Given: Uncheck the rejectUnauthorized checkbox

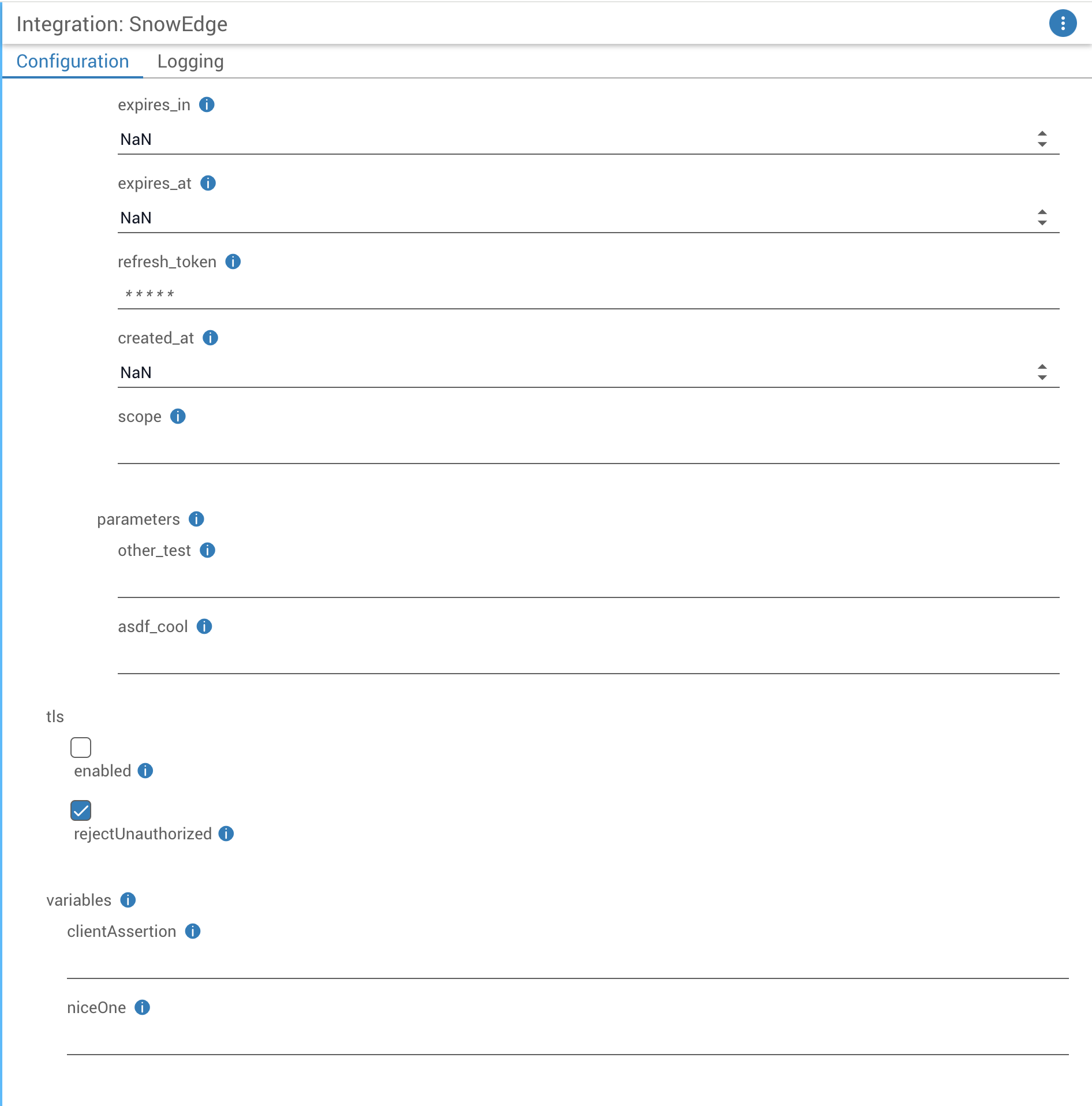Looking at the screenshot, I should (81, 810).
